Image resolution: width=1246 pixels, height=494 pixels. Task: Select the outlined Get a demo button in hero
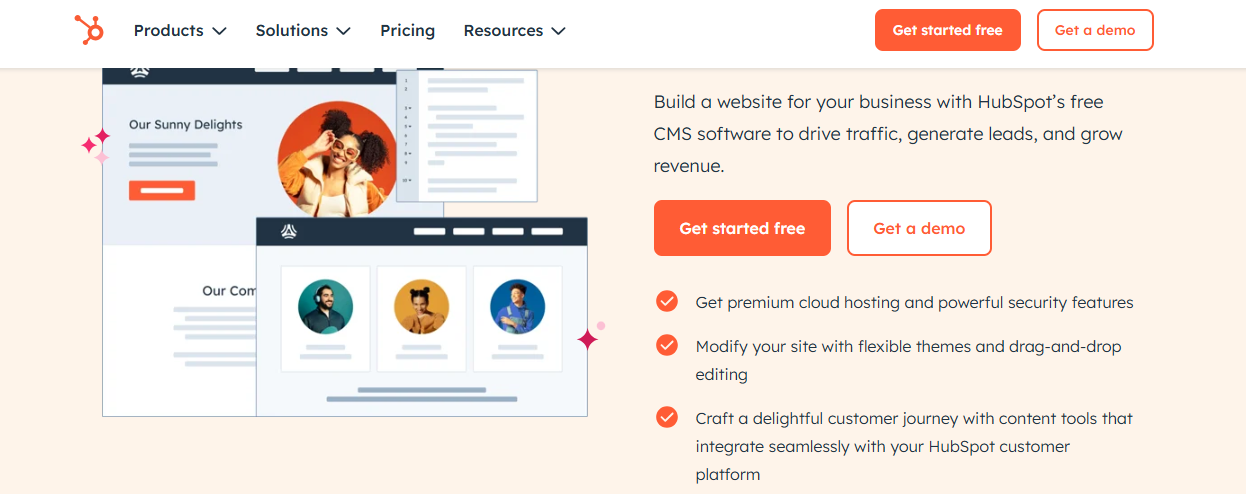919,228
